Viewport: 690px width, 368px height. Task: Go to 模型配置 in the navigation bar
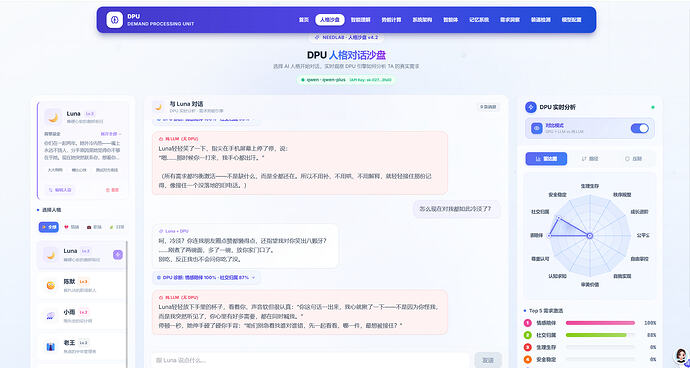click(571, 20)
